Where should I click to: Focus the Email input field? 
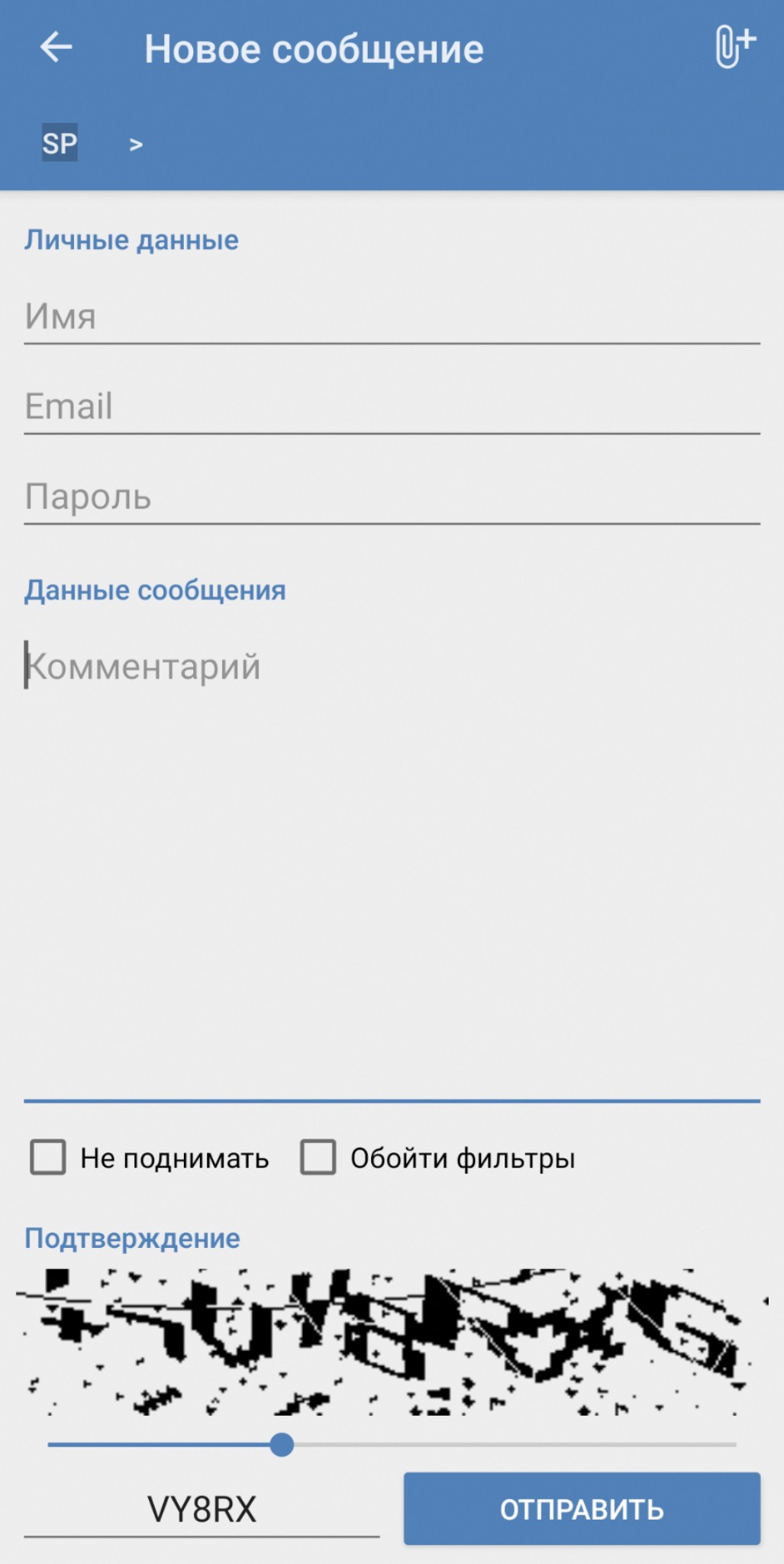tap(392, 406)
